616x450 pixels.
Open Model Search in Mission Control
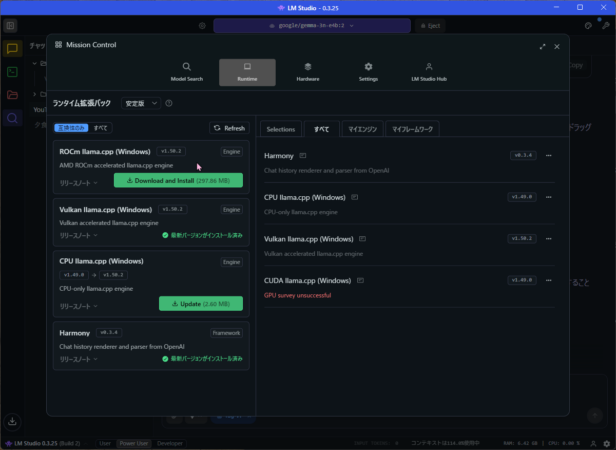click(187, 72)
